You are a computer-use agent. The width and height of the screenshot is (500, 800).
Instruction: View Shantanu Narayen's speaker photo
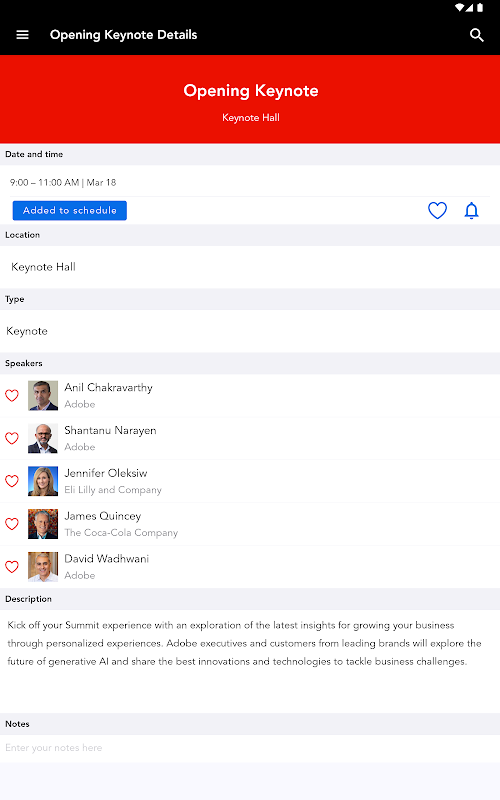[x=43, y=438]
